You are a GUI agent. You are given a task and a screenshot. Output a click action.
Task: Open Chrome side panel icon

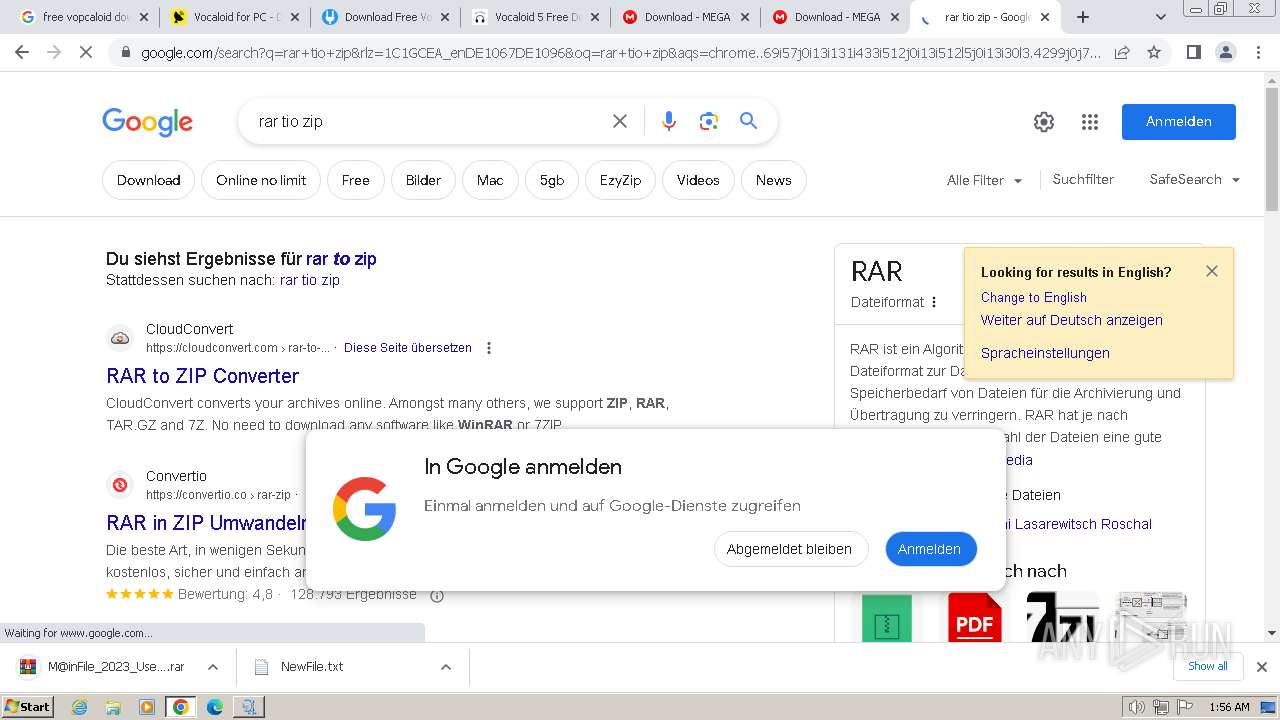[x=1193, y=52]
